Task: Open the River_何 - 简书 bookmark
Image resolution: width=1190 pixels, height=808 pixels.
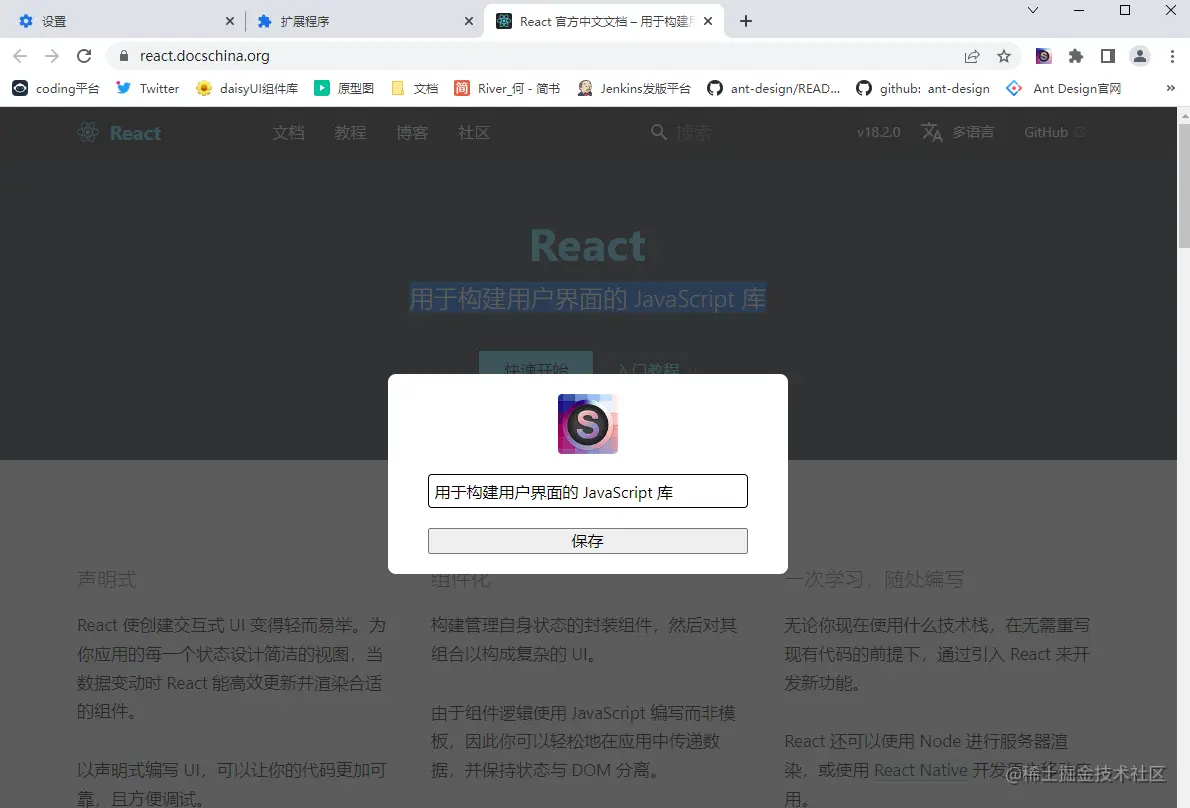Action: pos(507,88)
